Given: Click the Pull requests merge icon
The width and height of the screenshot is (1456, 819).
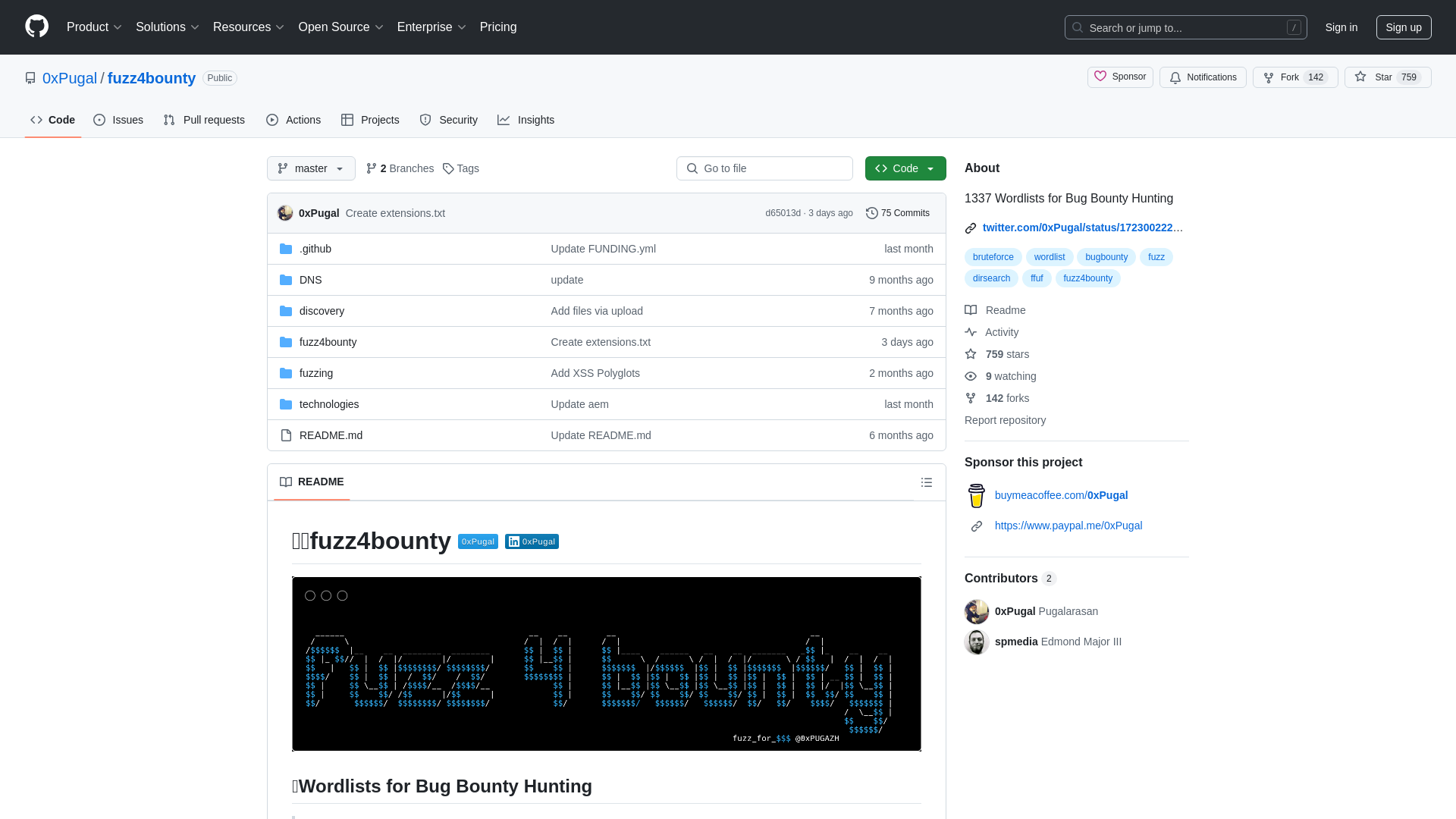Looking at the screenshot, I should 170,120.
